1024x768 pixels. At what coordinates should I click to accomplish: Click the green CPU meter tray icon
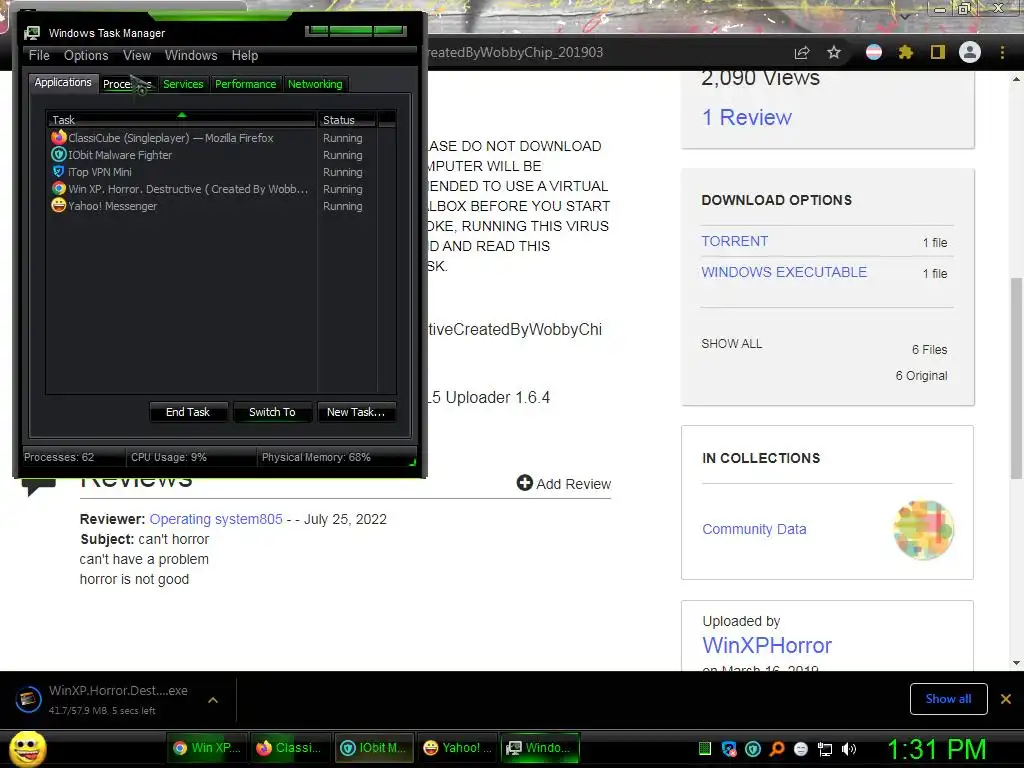[705, 748]
